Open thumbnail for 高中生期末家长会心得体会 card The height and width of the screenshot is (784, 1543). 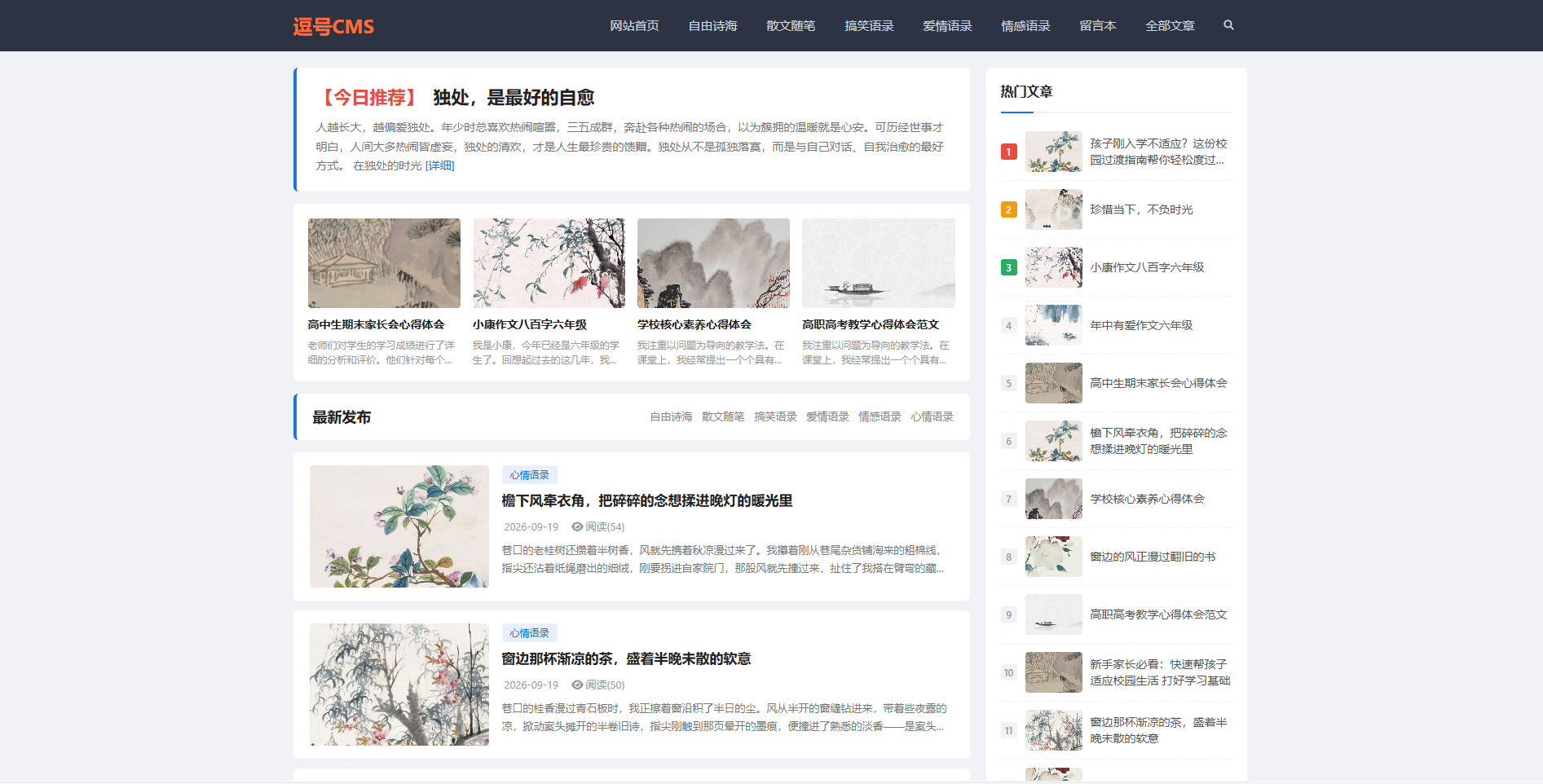[384, 263]
